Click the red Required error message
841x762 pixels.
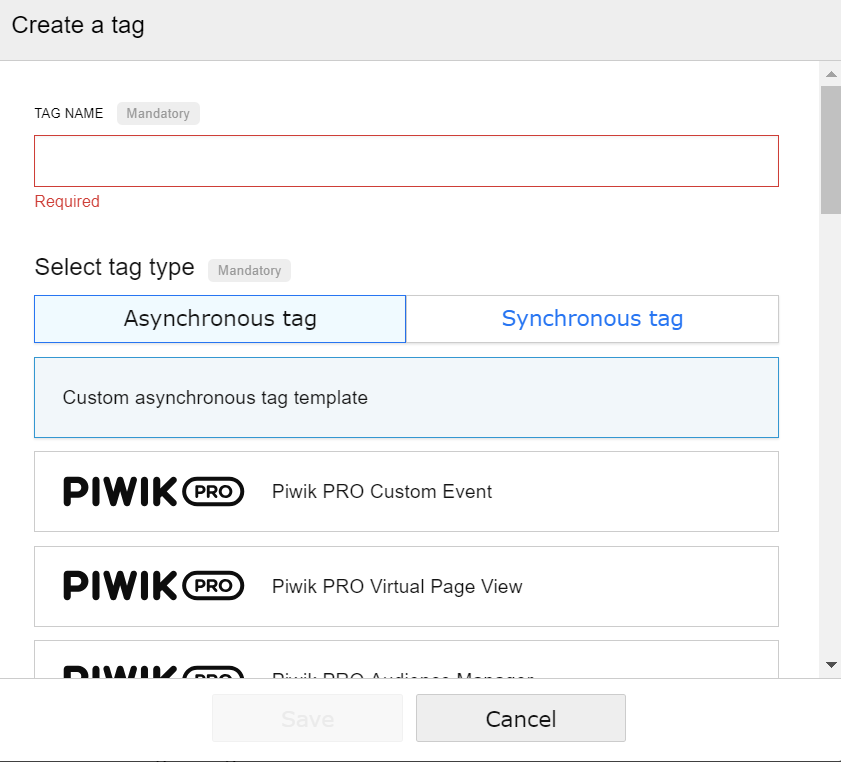click(x=67, y=202)
